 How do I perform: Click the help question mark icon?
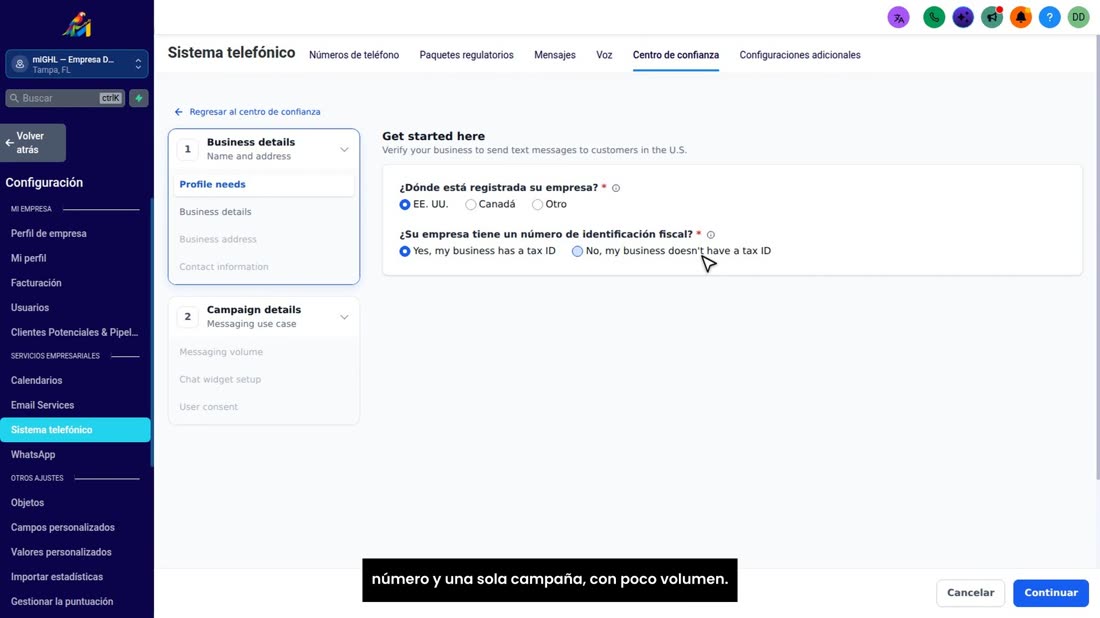[1049, 18]
